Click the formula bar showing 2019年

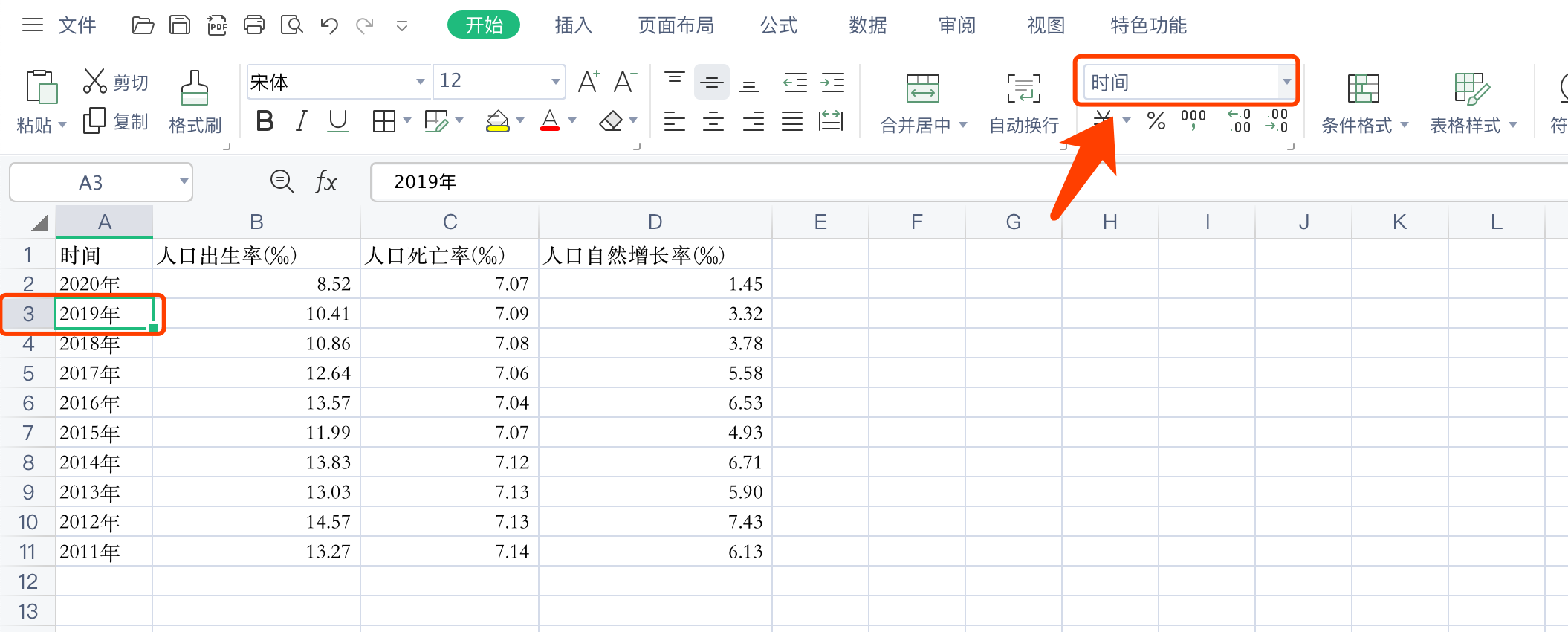coord(968,182)
